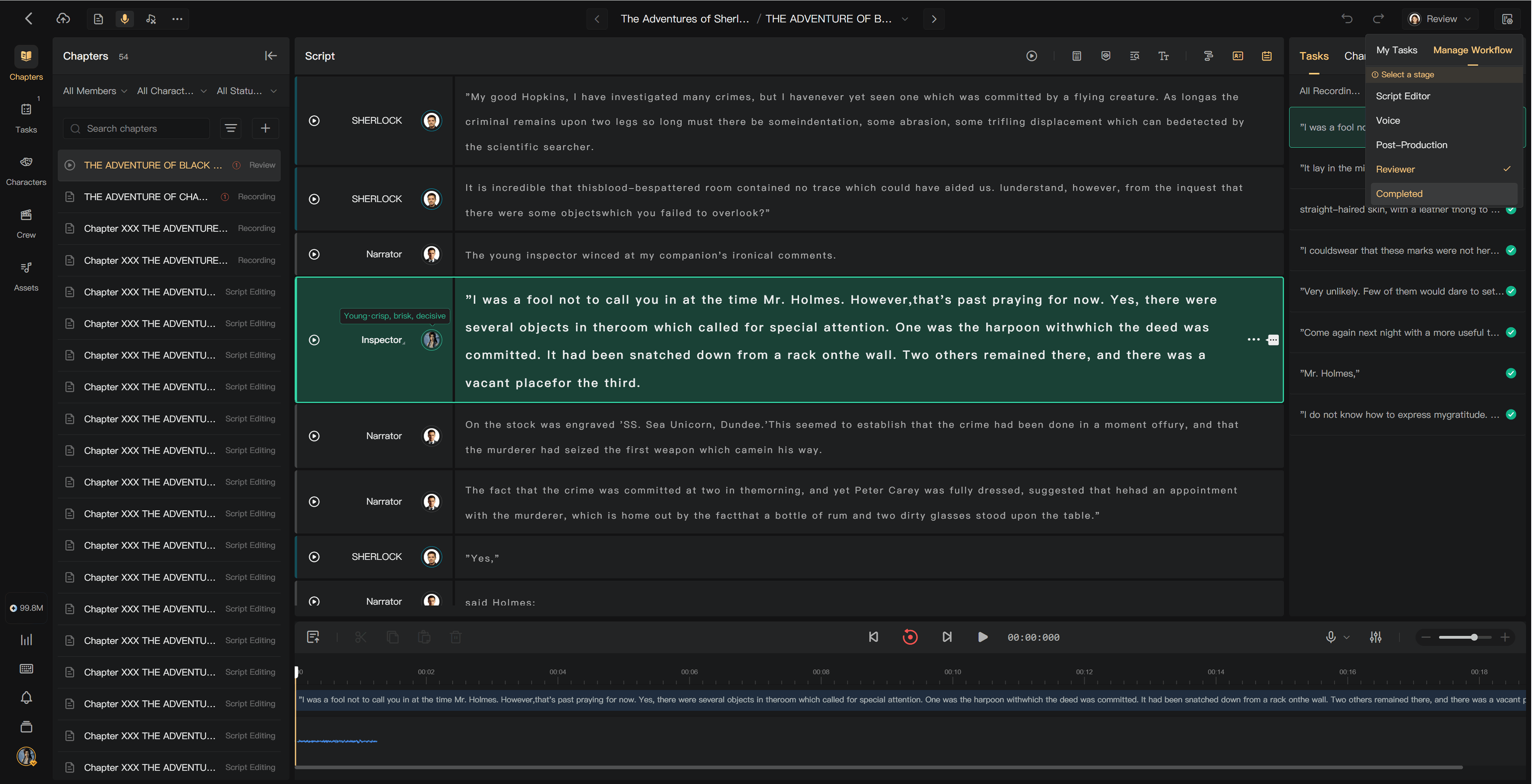1536x784 pixels.
Task: Toggle check on "I do not know how" task
Action: [x=1511, y=415]
